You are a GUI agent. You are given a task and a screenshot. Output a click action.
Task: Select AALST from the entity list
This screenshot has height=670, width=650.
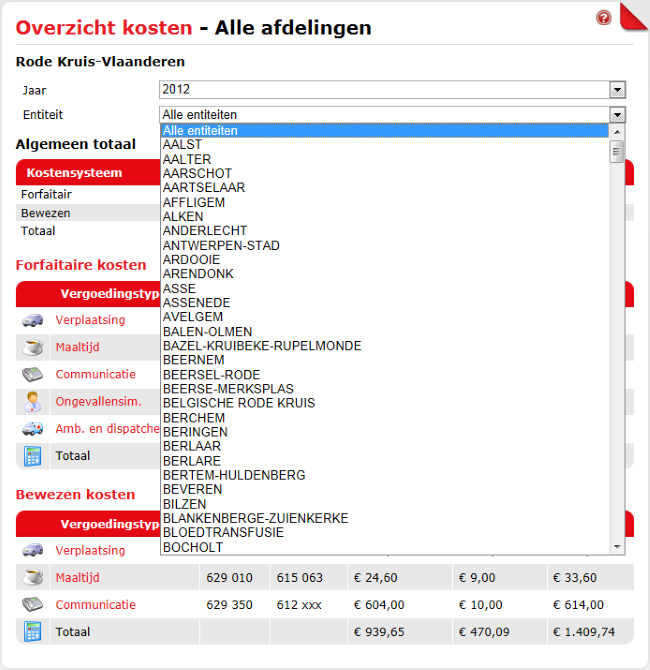click(x=385, y=144)
